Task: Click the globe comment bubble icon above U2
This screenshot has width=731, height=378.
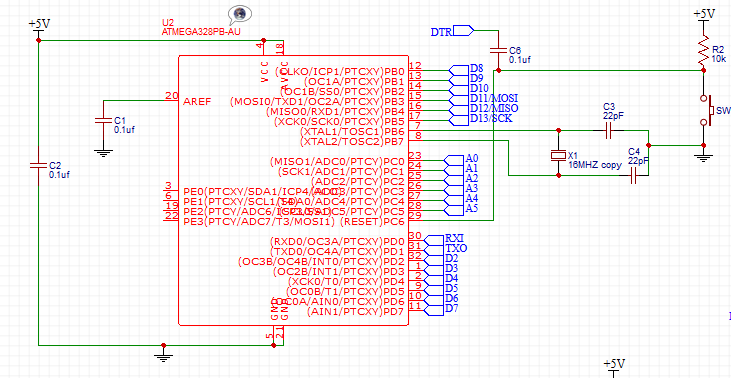Action: pos(240,15)
